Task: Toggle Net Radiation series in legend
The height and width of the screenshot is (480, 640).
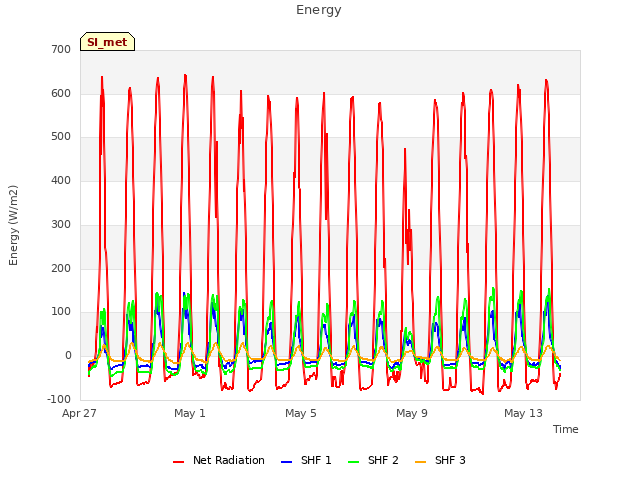Action: pyautogui.click(x=218, y=460)
